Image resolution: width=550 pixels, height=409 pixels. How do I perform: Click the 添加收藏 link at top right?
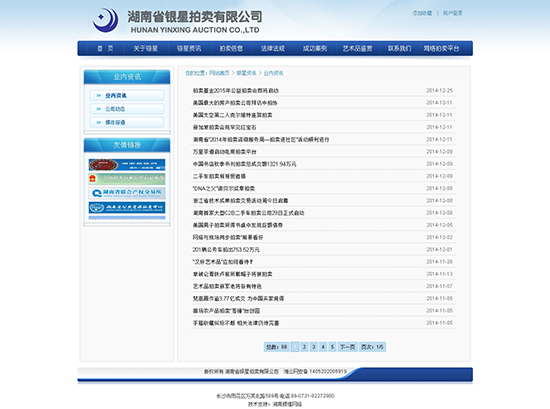pos(422,13)
